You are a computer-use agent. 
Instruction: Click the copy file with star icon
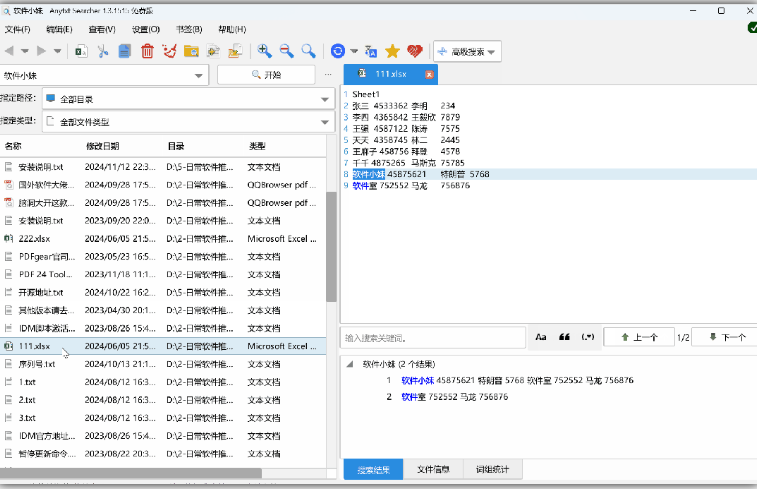pyautogui.click(x=213, y=51)
